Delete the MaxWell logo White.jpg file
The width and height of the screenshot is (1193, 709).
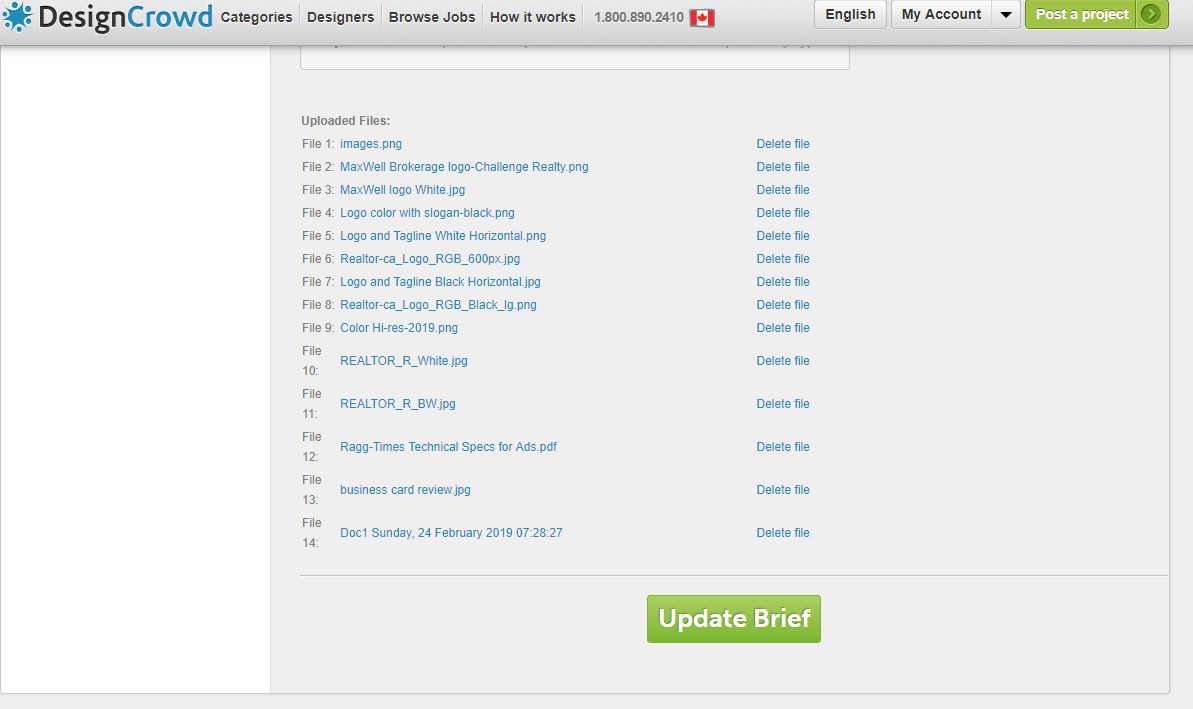pyautogui.click(x=783, y=190)
